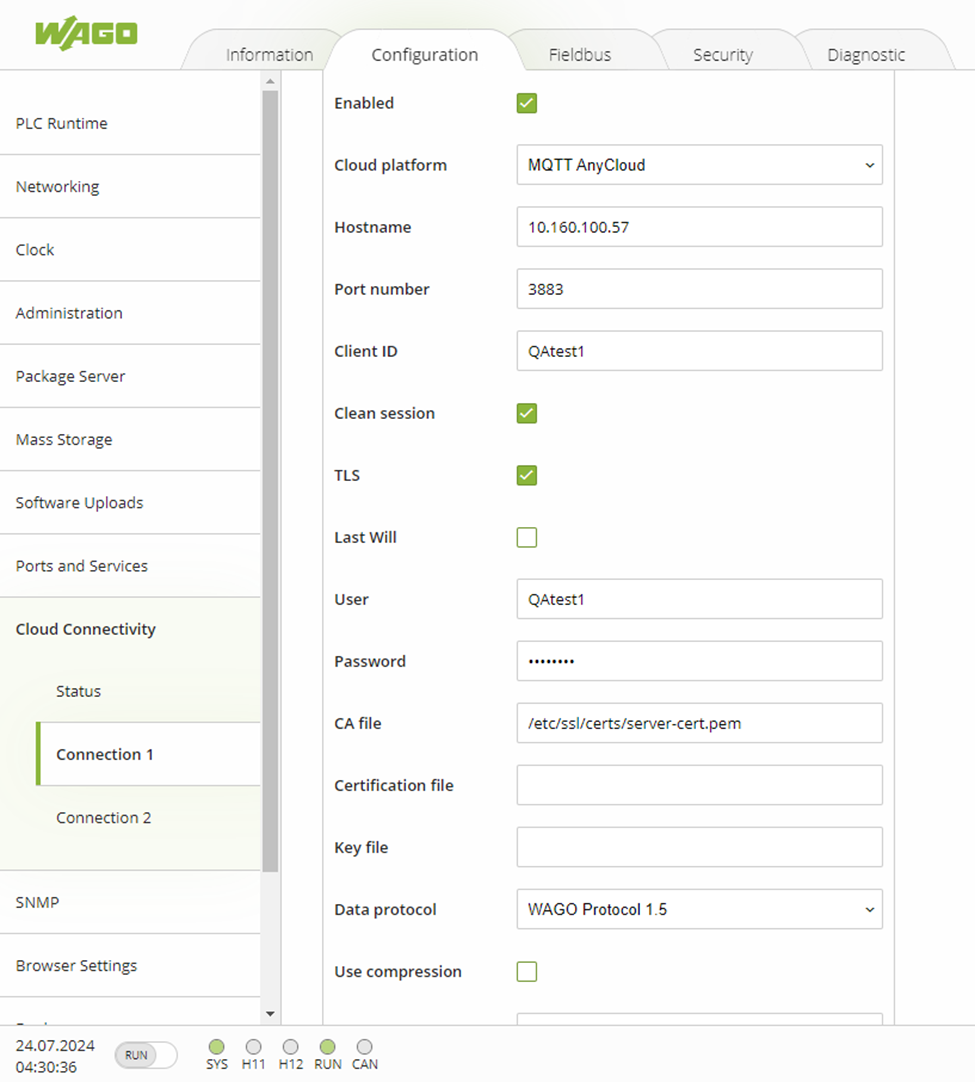975x1082 pixels.
Task: Click into the Hostname input field
Action: pos(699,227)
